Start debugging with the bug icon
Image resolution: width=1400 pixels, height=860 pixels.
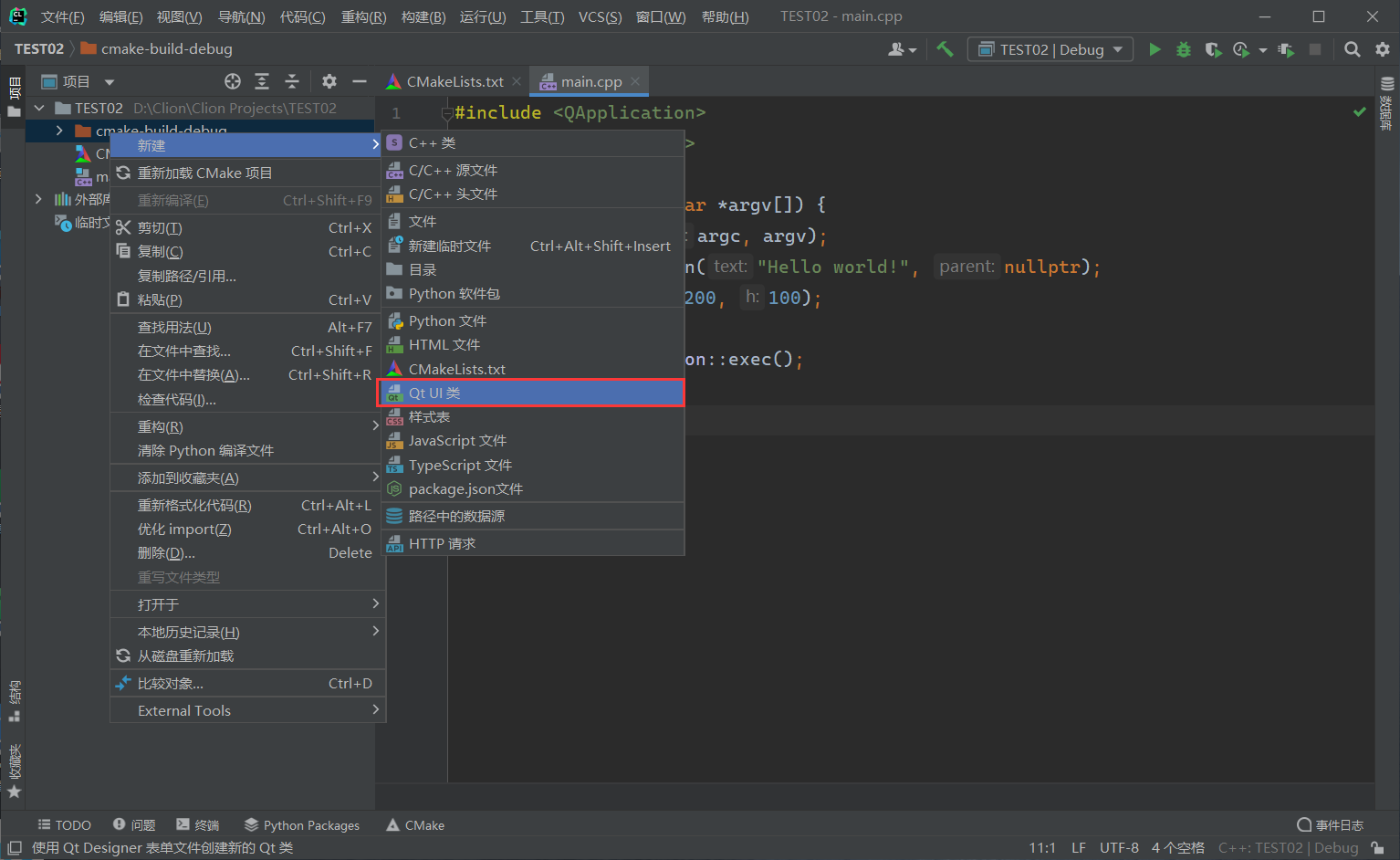point(1184,48)
